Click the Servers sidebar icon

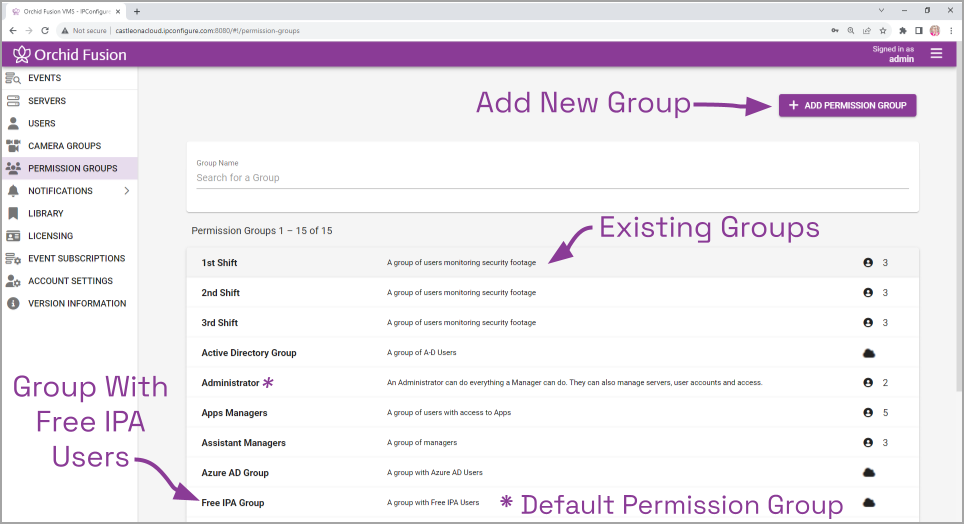coord(13,101)
